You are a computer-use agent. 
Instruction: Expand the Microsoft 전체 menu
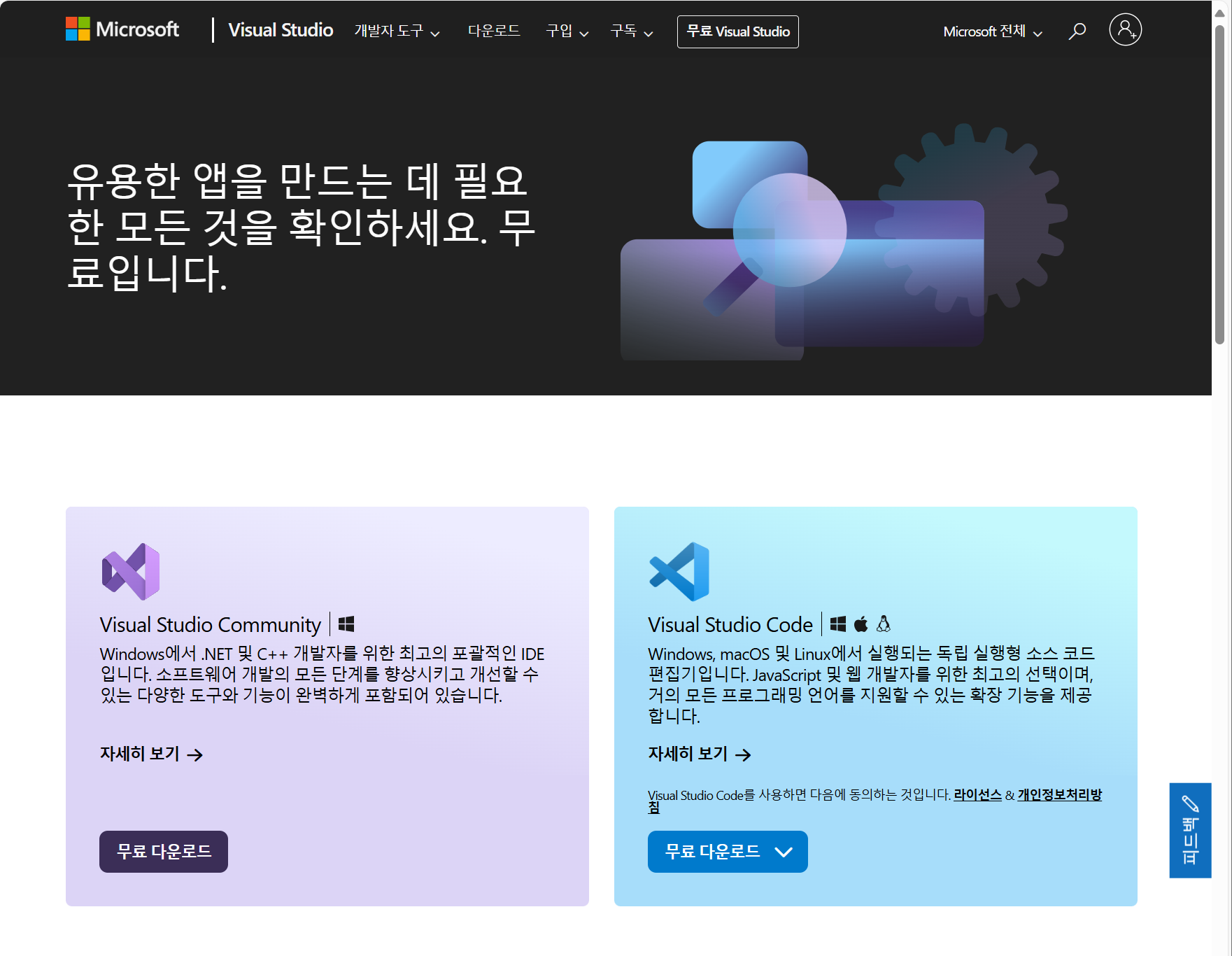coord(993,31)
